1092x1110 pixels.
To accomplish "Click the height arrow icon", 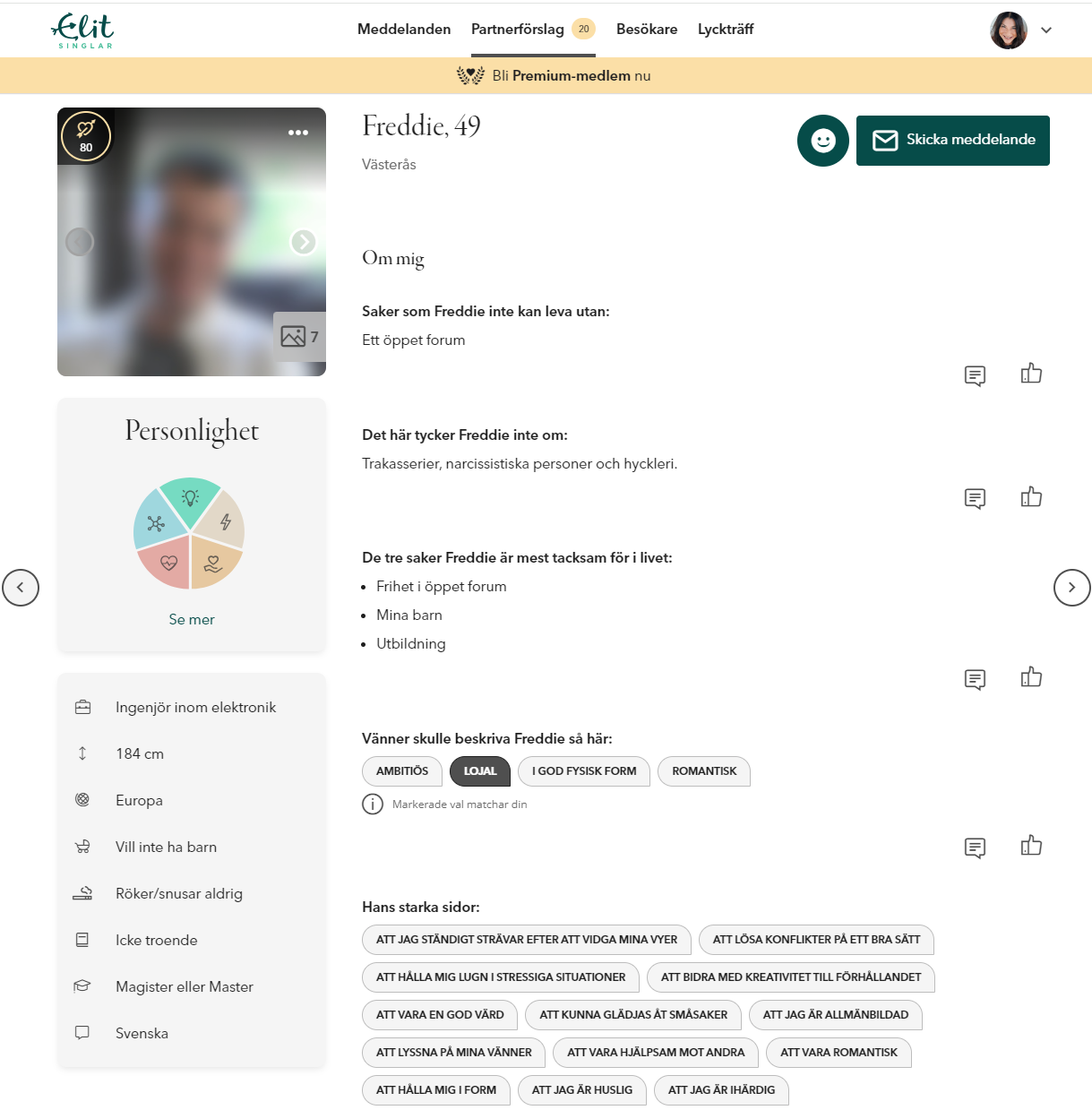I will (x=82, y=753).
